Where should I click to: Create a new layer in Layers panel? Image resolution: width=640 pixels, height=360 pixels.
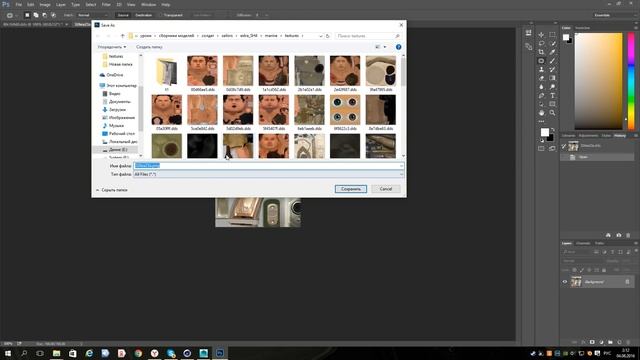[619, 342]
